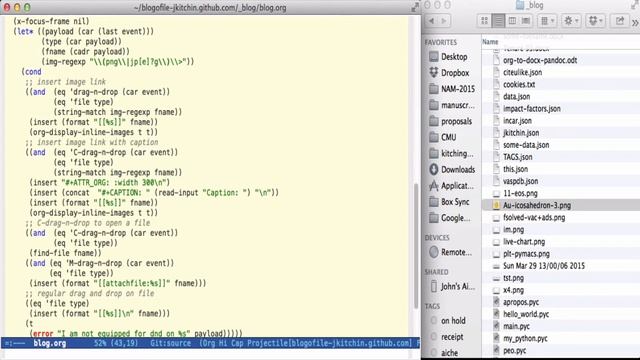Click the Emacs vertical scrollbar

click(x=416, y=245)
